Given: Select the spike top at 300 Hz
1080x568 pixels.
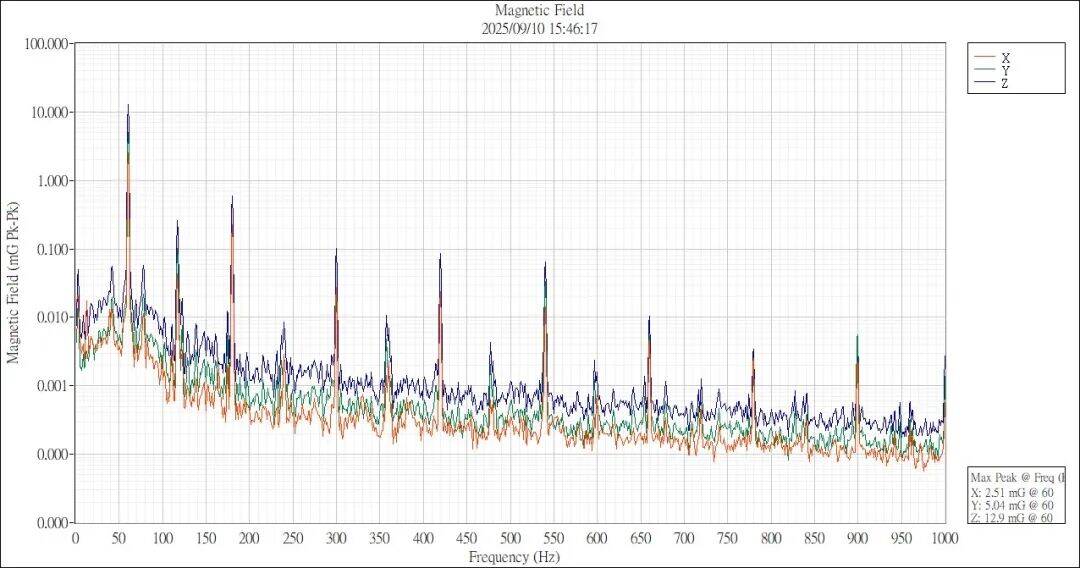Looking at the screenshot, I should tap(336, 250).
